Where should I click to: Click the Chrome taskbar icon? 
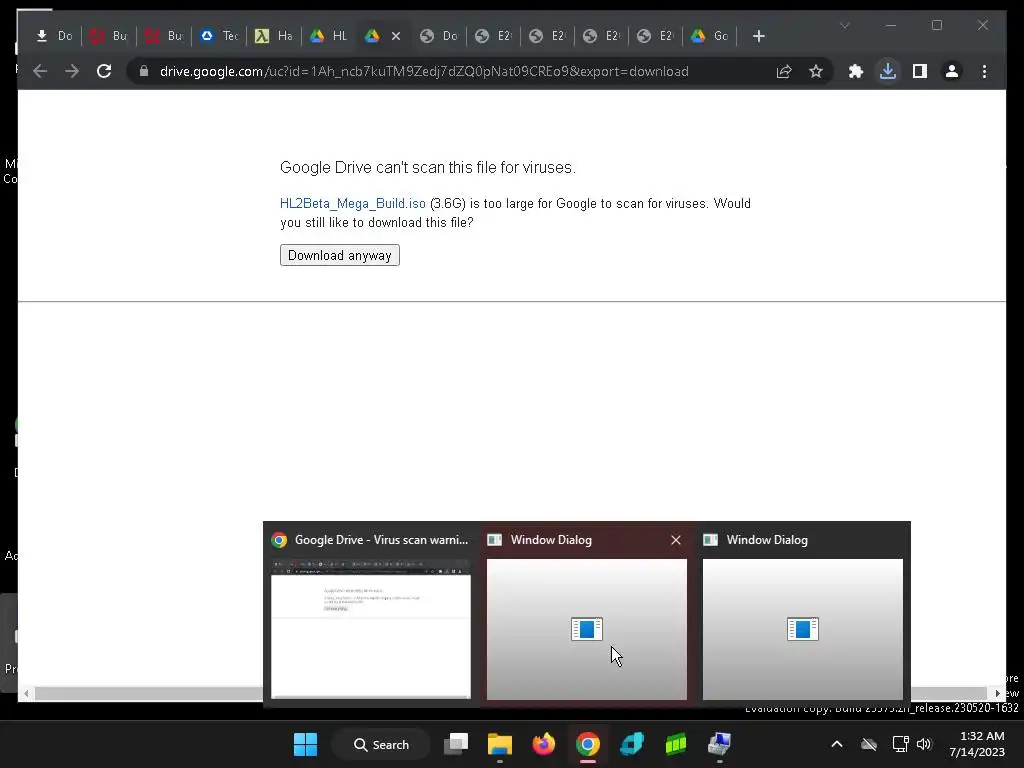pyautogui.click(x=588, y=744)
